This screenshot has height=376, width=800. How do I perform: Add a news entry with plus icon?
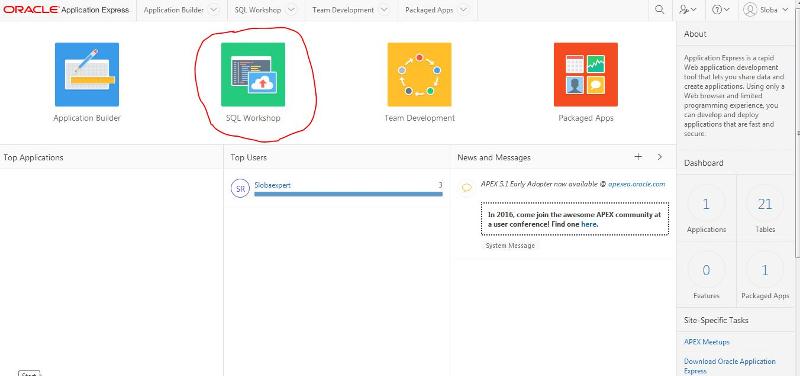click(x=638, y=157)
